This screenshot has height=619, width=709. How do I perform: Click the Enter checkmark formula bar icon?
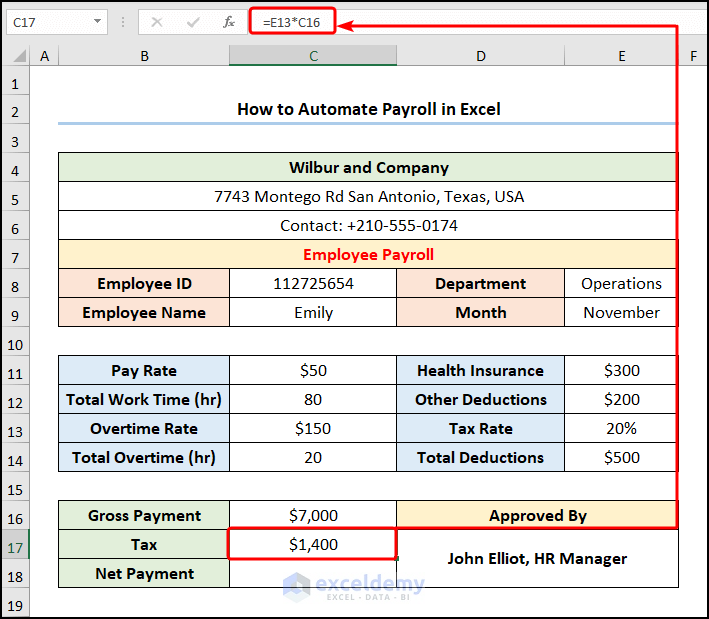pos(193,22)
